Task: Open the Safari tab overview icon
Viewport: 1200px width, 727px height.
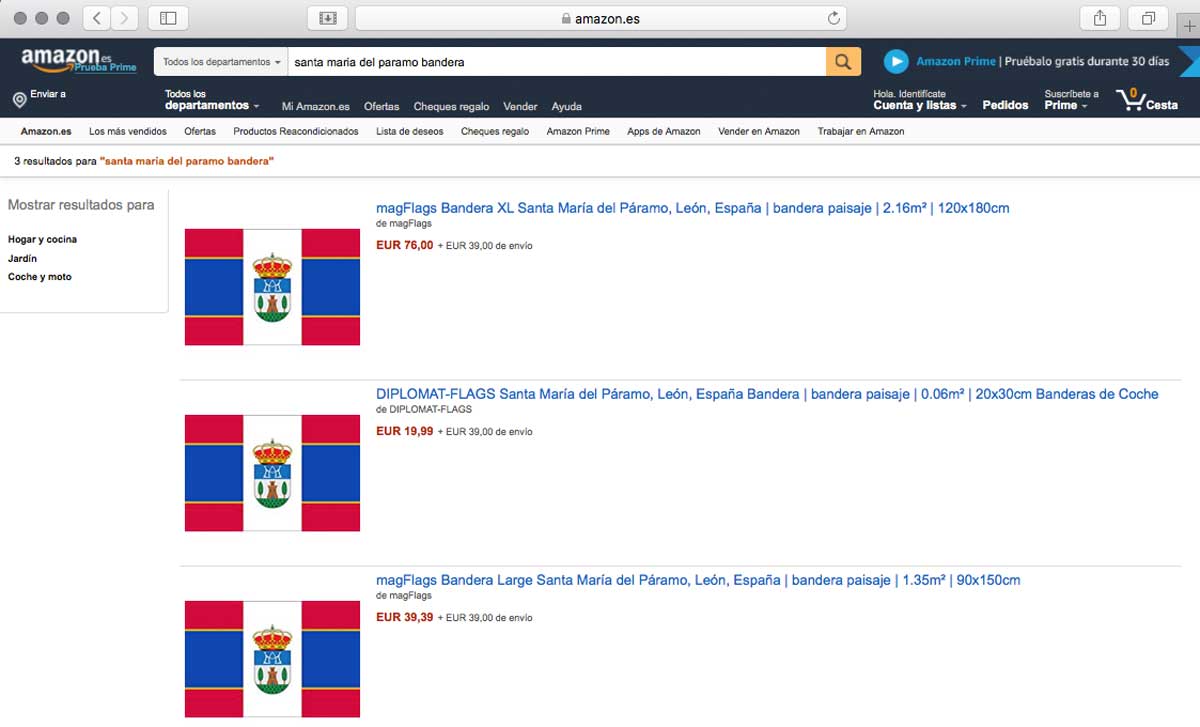Action: 1148,18
